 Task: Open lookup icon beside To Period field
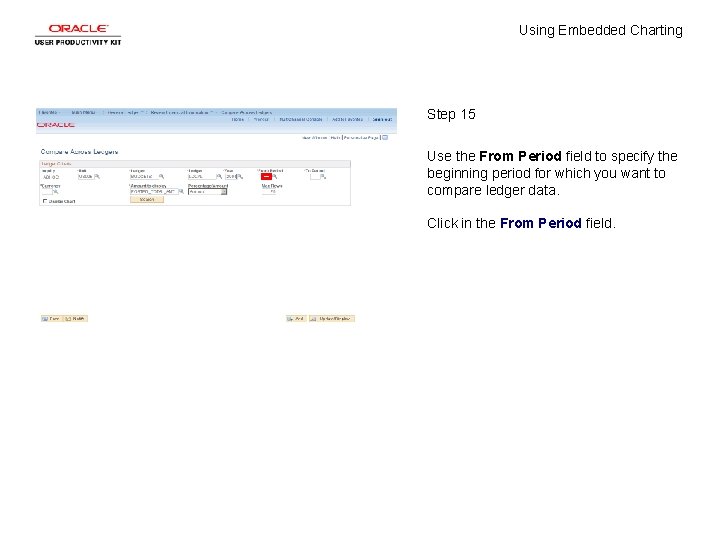[323, 177]
